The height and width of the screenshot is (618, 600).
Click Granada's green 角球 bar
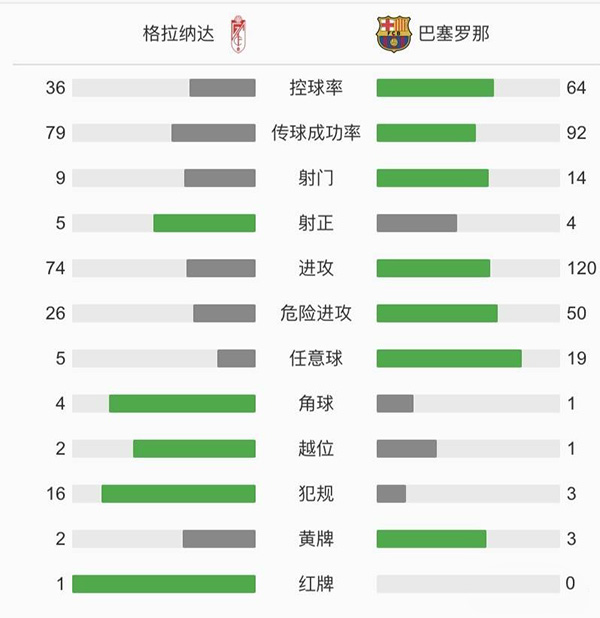(x=182, y=403)
